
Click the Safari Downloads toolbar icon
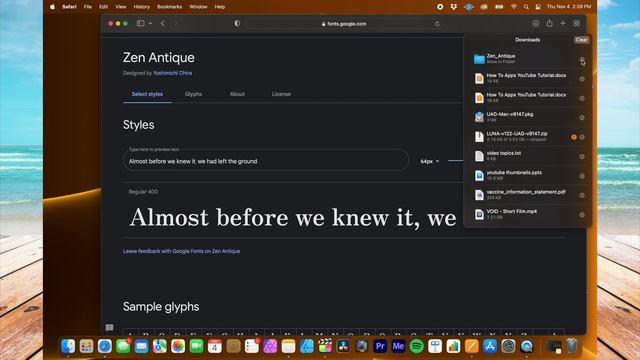click(x=536, y=24)
